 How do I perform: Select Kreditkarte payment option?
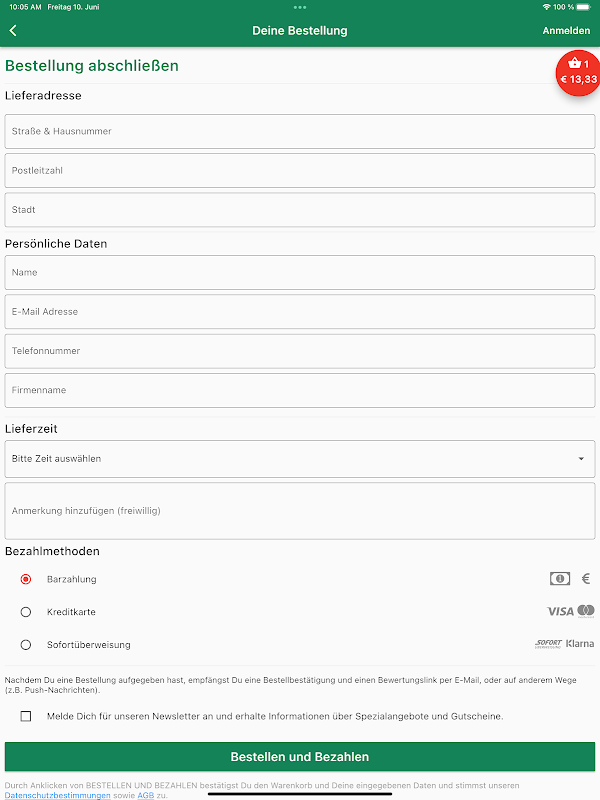click(26, 612)
